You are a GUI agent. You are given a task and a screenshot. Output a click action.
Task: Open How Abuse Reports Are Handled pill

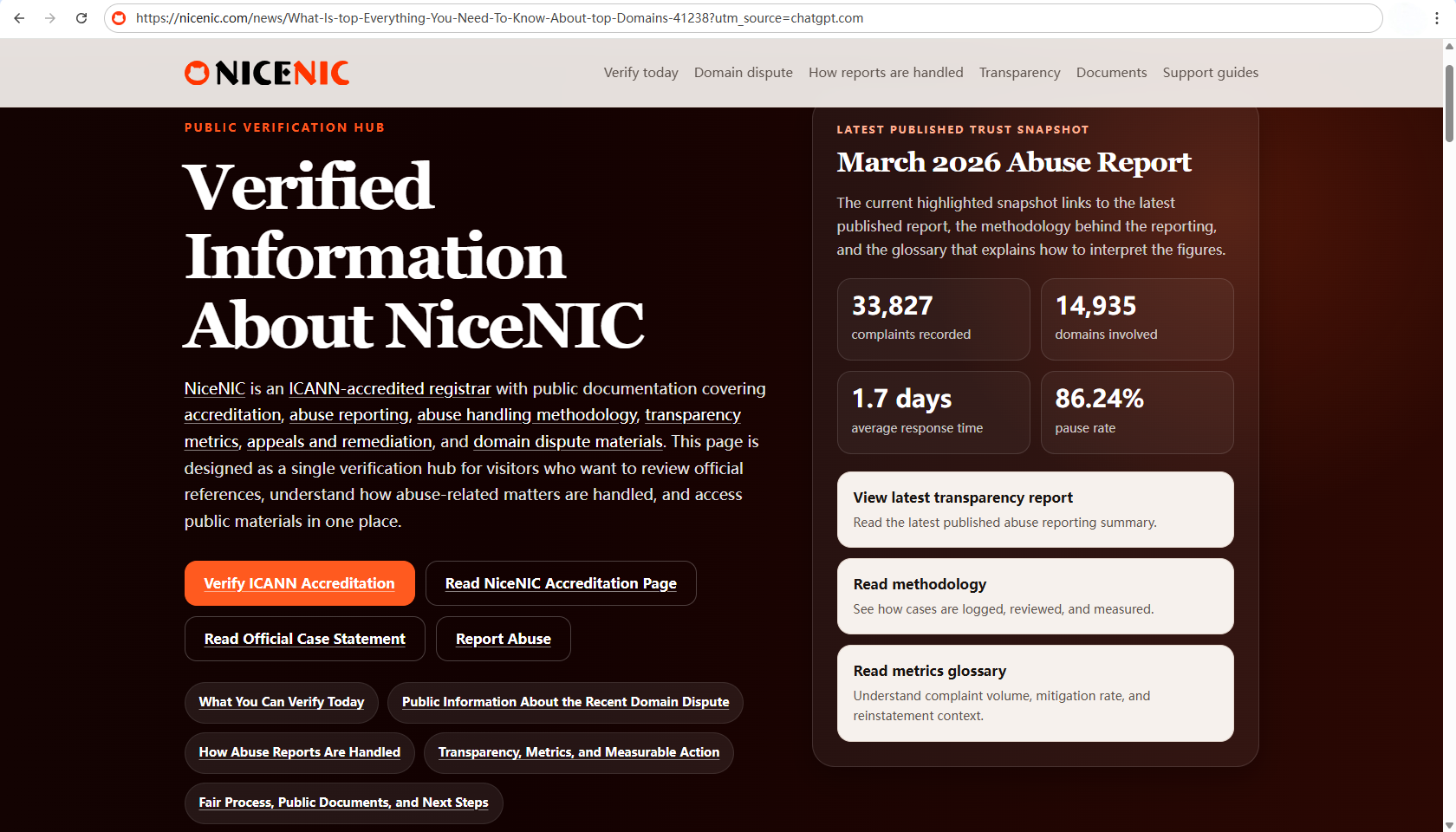pyautogui.click(x=300, y=753)
